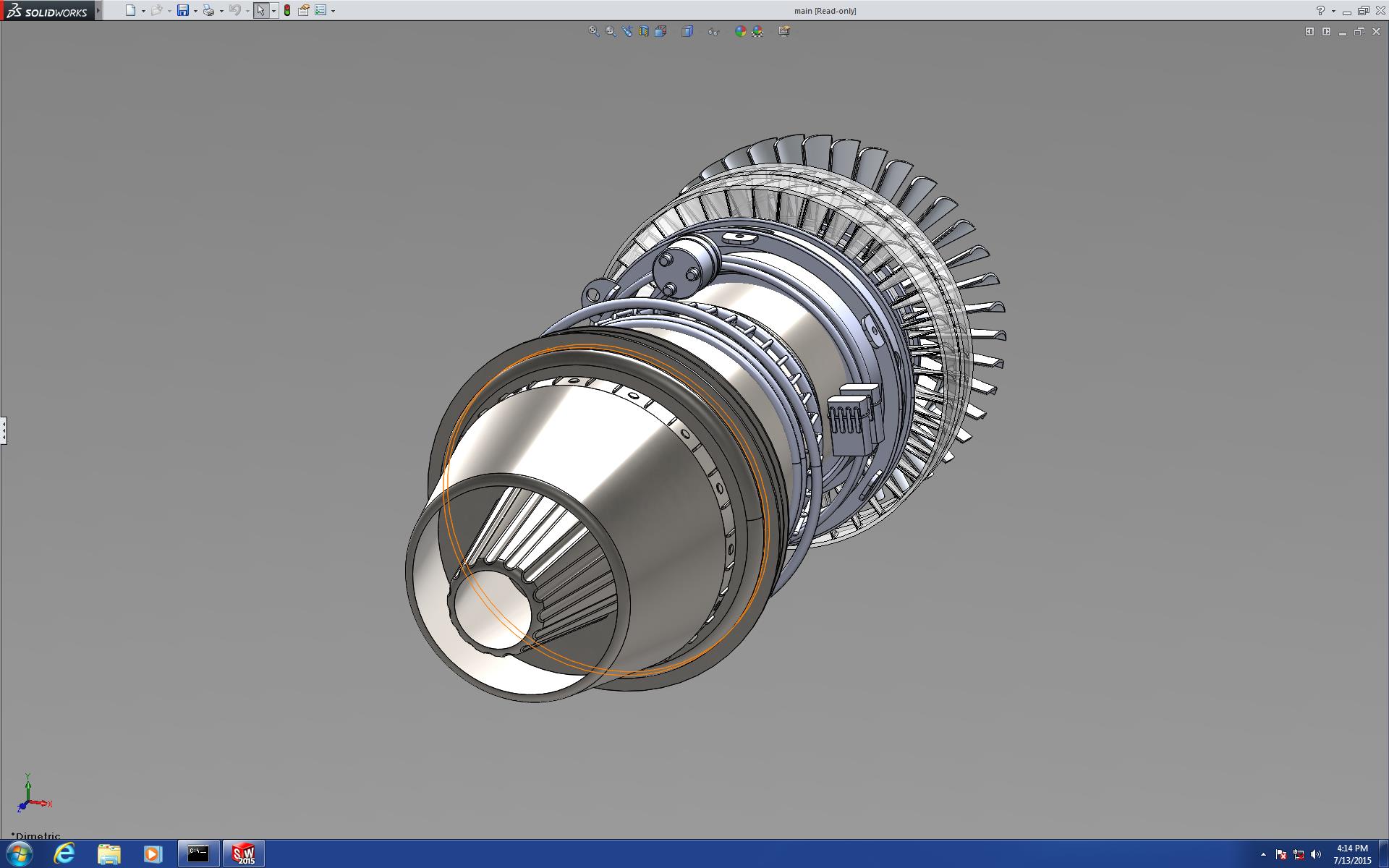Click the Zoom to Area magnifier icon
This screenshot has width=1389, height=868.
(611, 31)
